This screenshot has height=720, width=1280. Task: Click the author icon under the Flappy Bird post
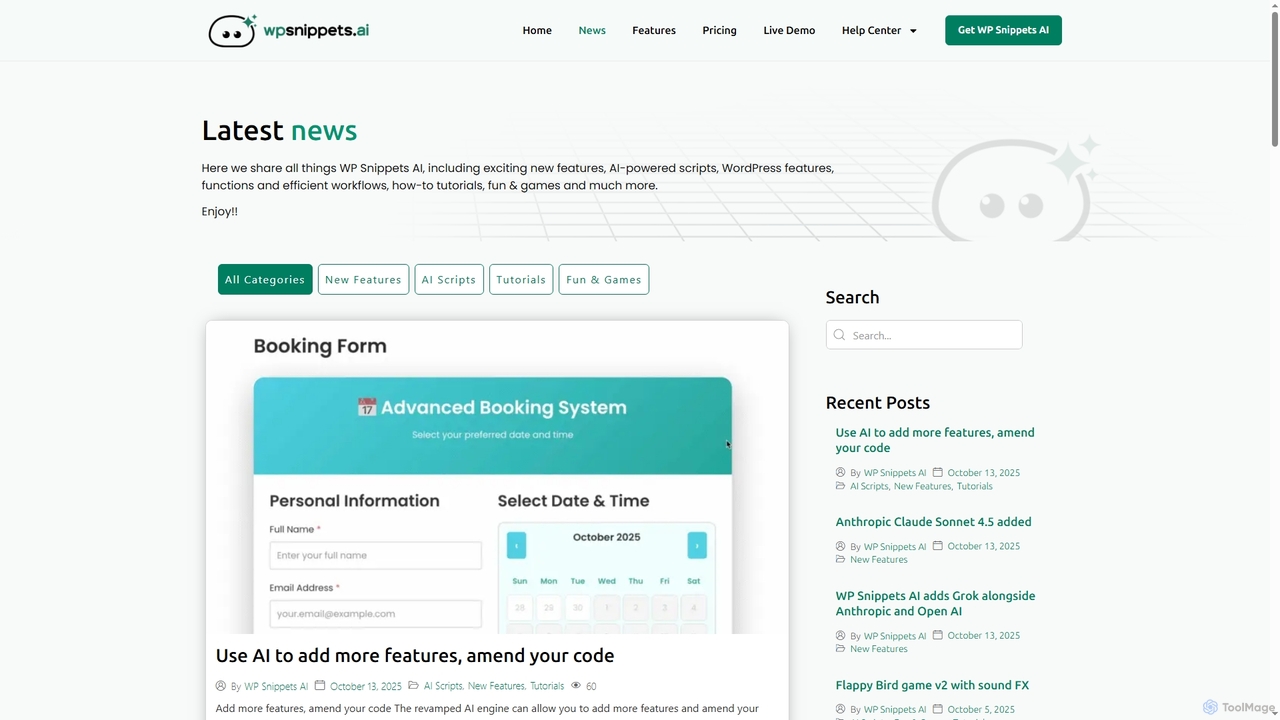(841, 709)
